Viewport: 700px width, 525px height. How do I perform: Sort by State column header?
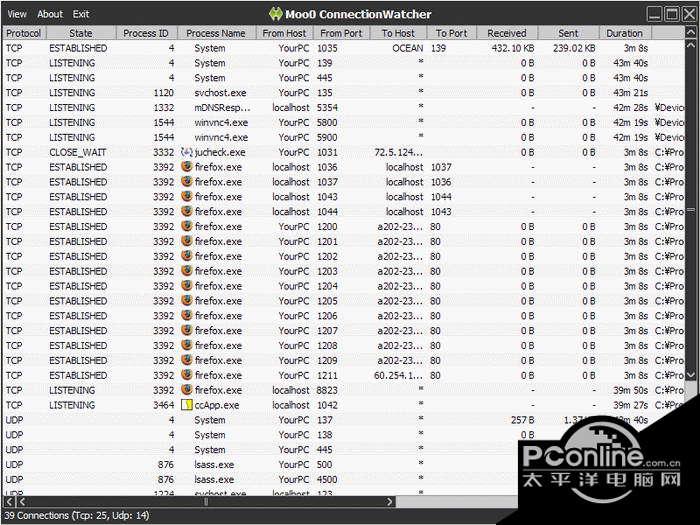coord(81,33)
